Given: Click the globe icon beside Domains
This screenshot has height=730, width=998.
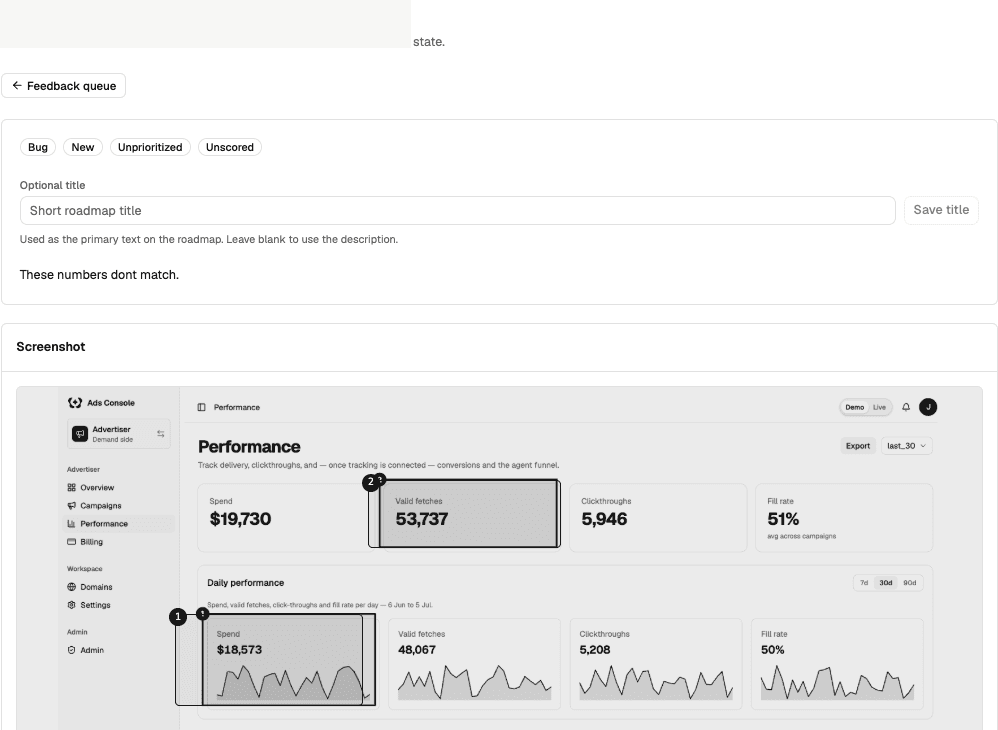Looking at the screenshot, I should [x=71, y=587].
